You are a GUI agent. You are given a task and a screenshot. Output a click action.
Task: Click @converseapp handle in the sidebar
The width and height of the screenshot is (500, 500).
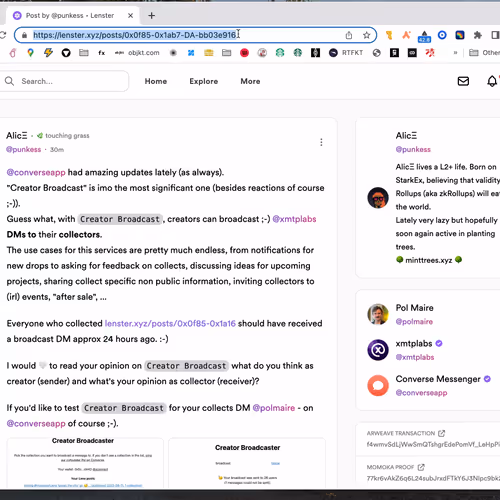[421, 393]
